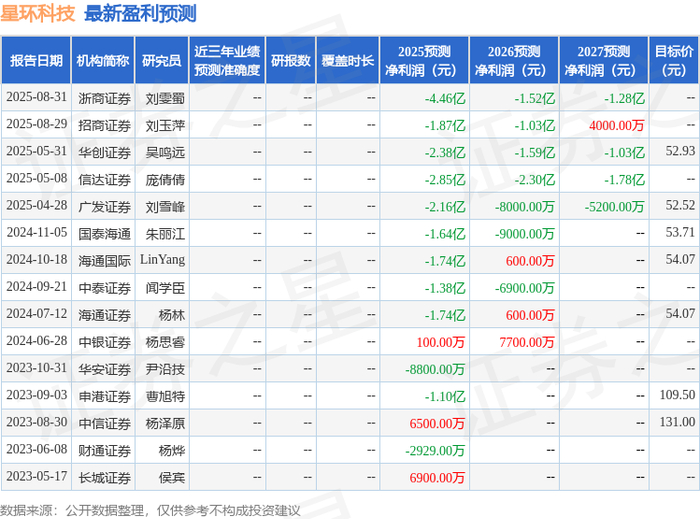The image size is (700, 519).
Task: Click the -2.85亿 profit value
Action: (445, 180)
